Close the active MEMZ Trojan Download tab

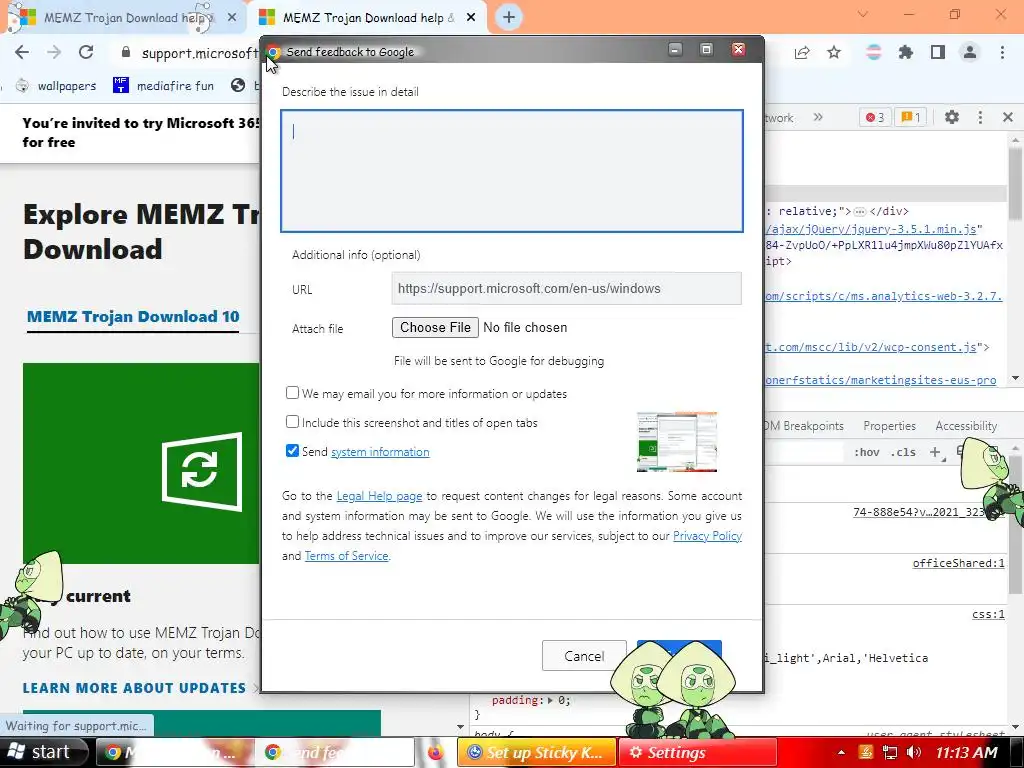point(471,17)
